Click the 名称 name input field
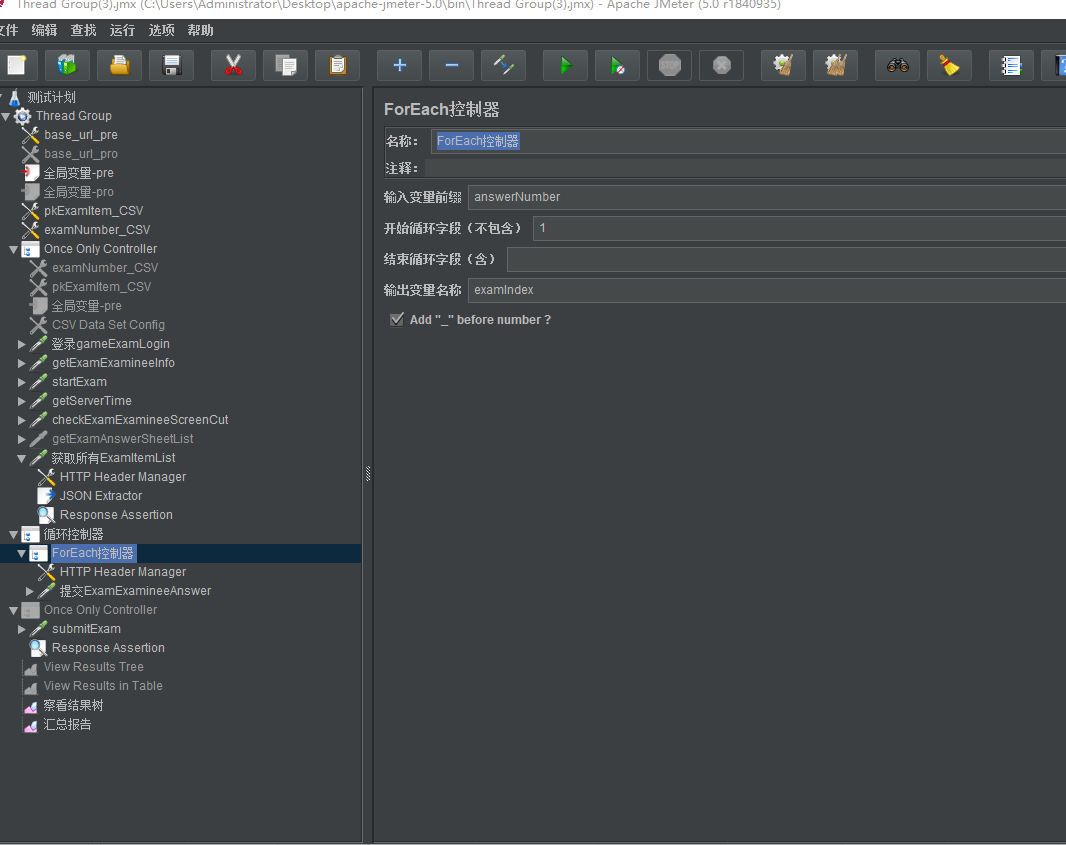 coord(749,141)
